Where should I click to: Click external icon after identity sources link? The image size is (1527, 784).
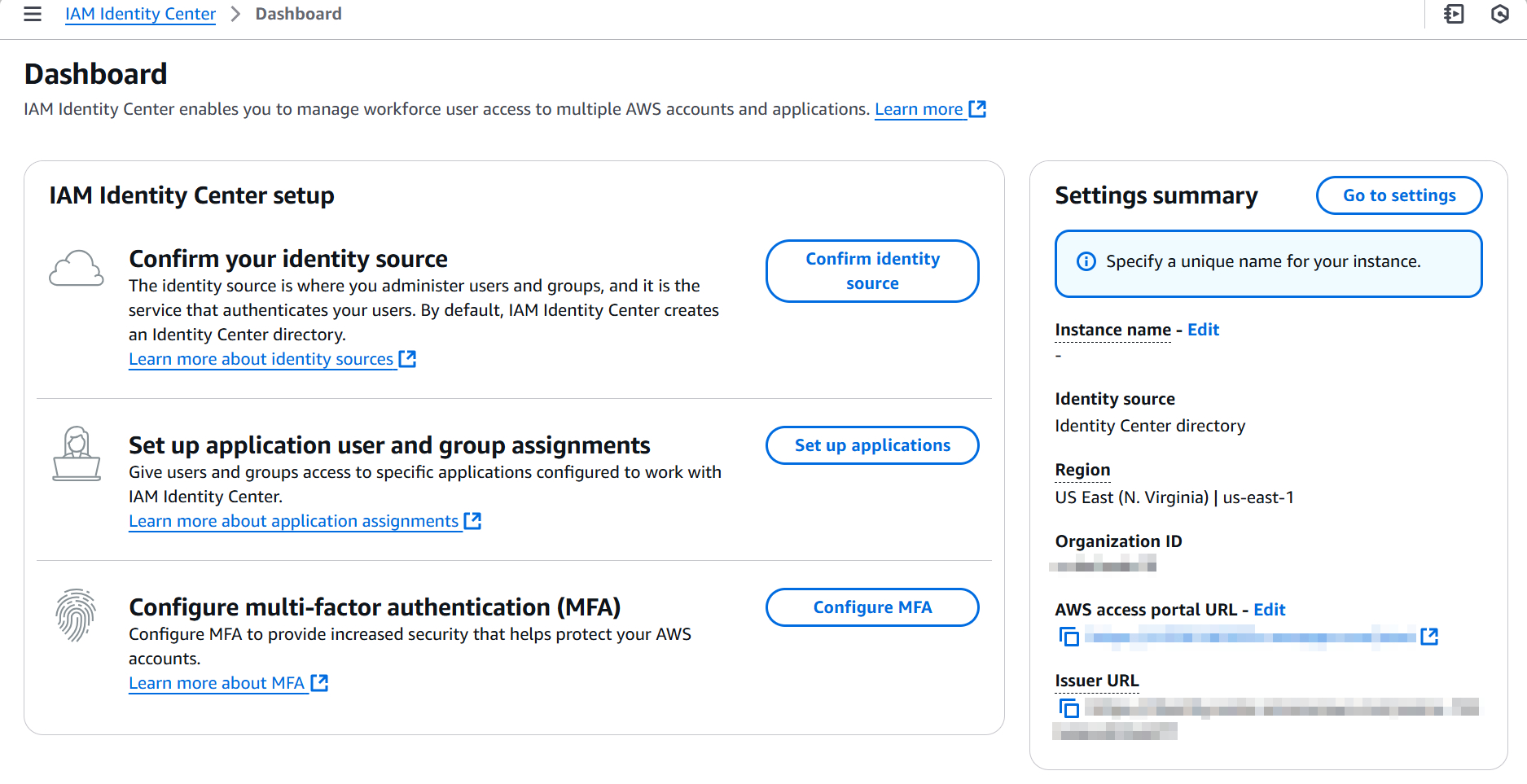coord(407,359)
